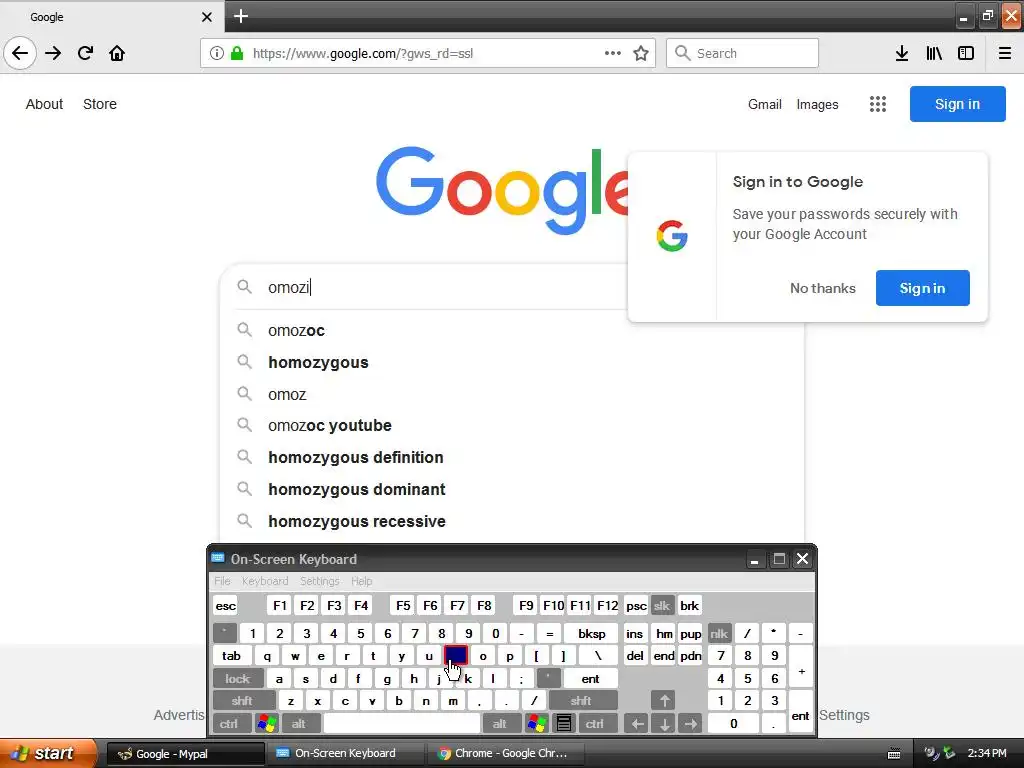Open the Library bookshelf icon

tap(934, 53)
